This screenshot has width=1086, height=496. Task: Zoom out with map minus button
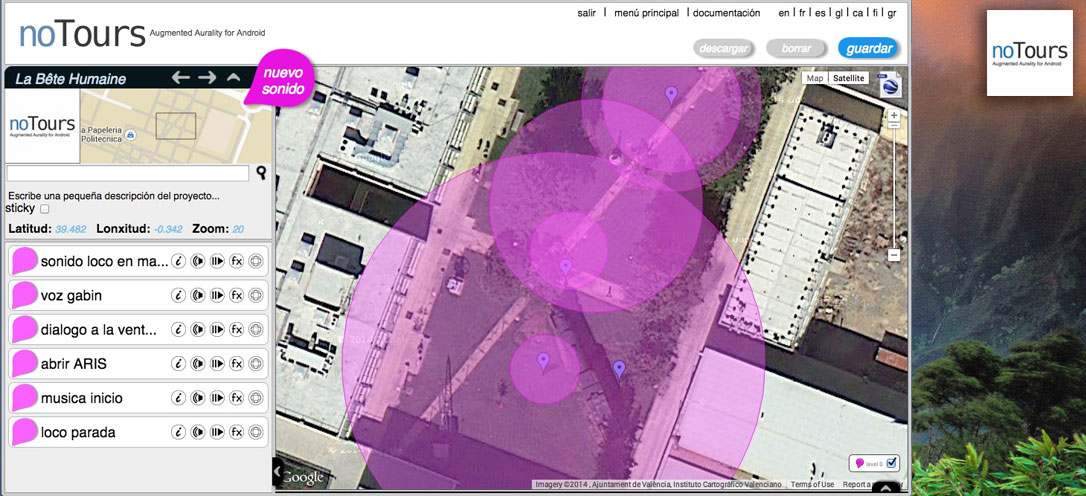click(893, 256)
